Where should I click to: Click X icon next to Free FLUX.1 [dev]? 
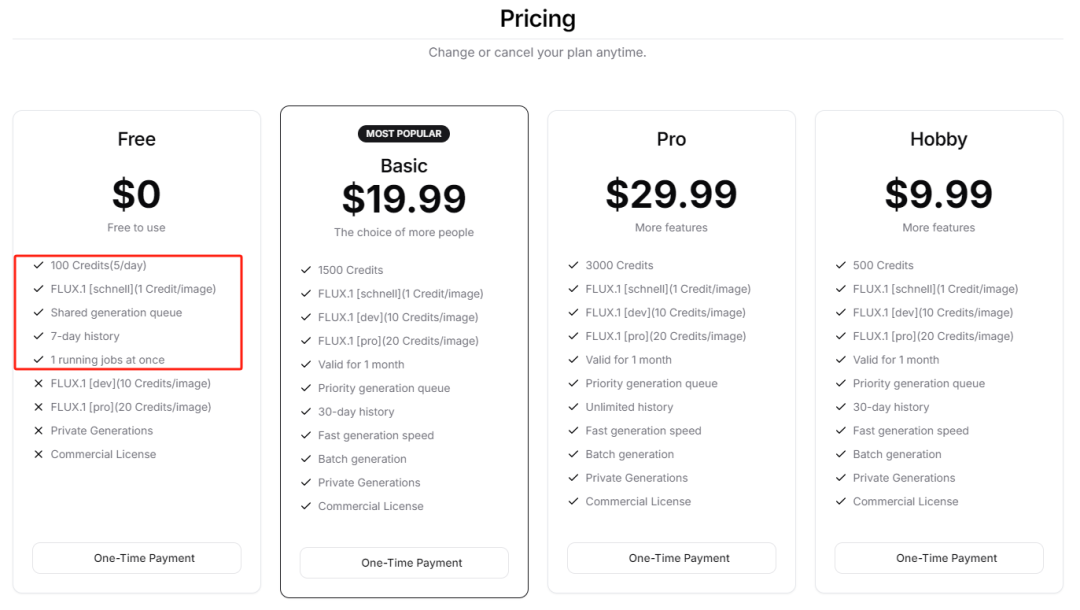39,384
